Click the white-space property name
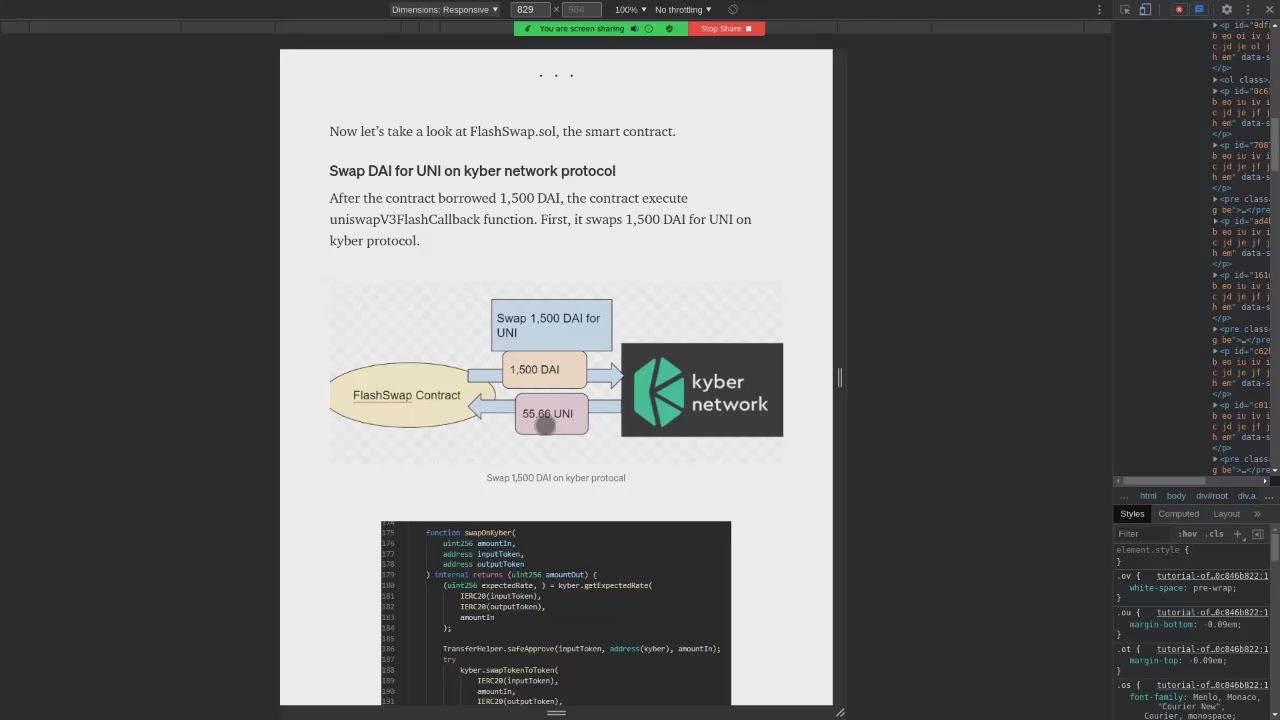 point(1157,588)
